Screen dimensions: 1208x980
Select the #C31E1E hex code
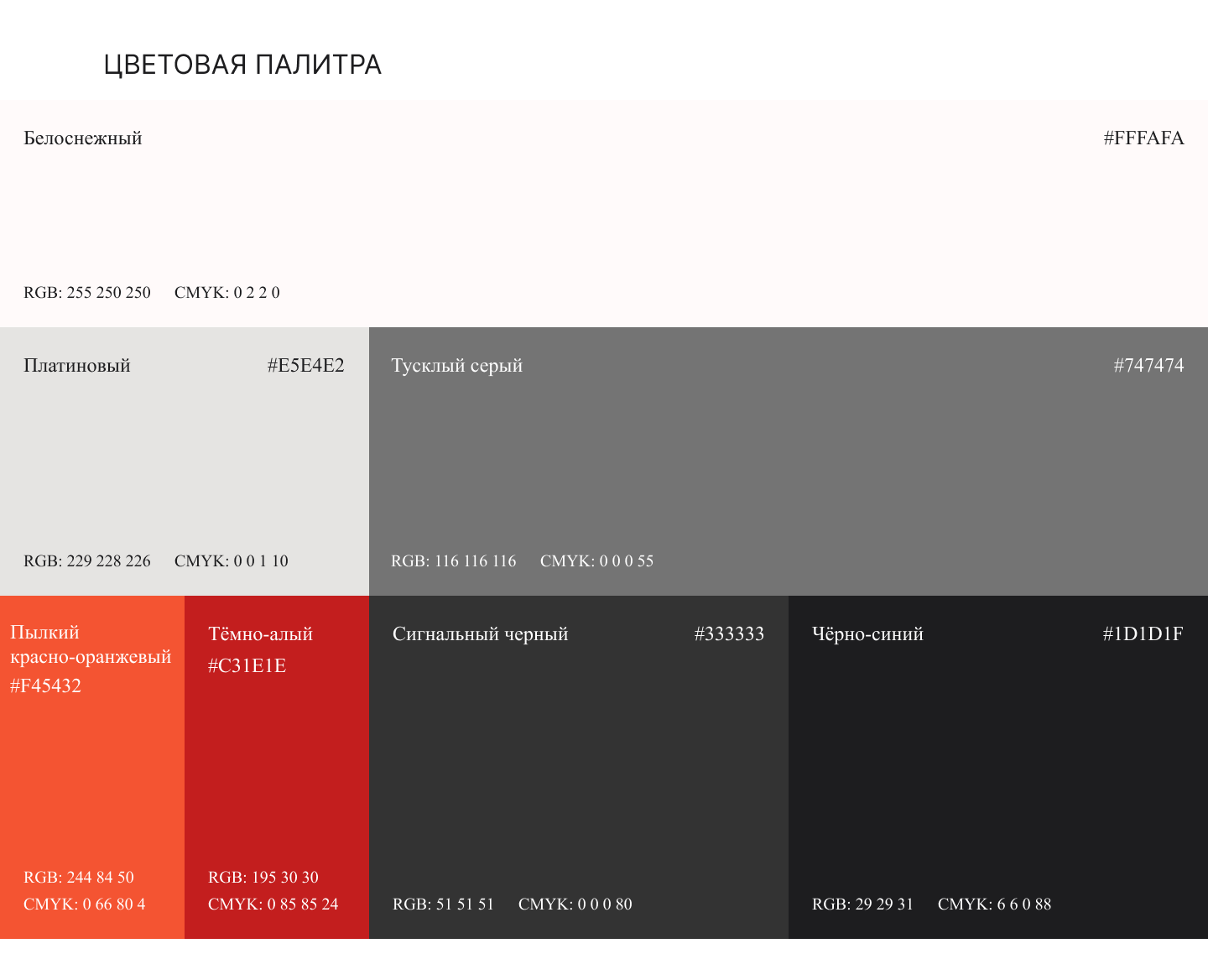tap(247, 666)
